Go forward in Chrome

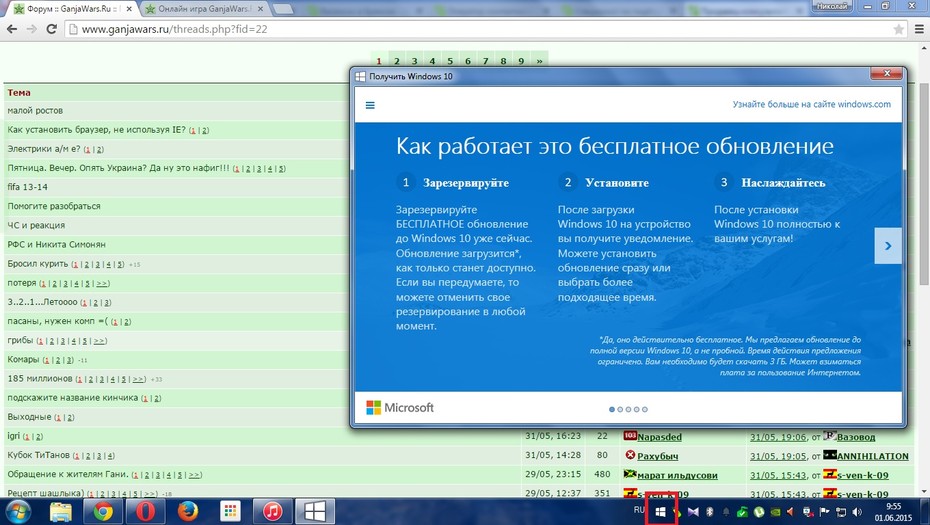click(31, 29)
